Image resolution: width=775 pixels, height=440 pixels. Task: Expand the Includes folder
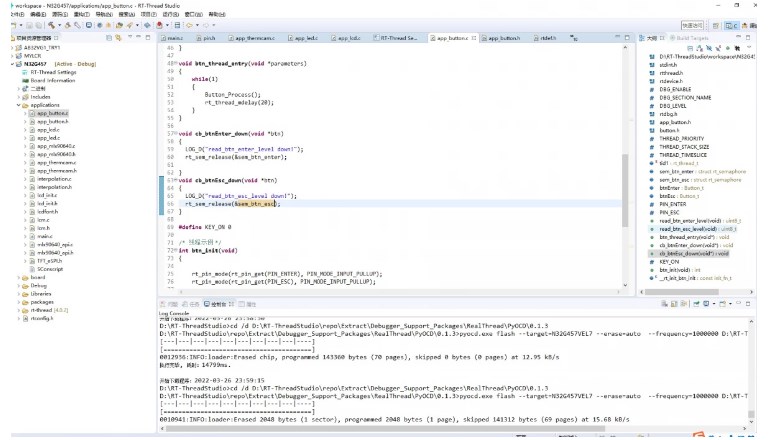18,97
